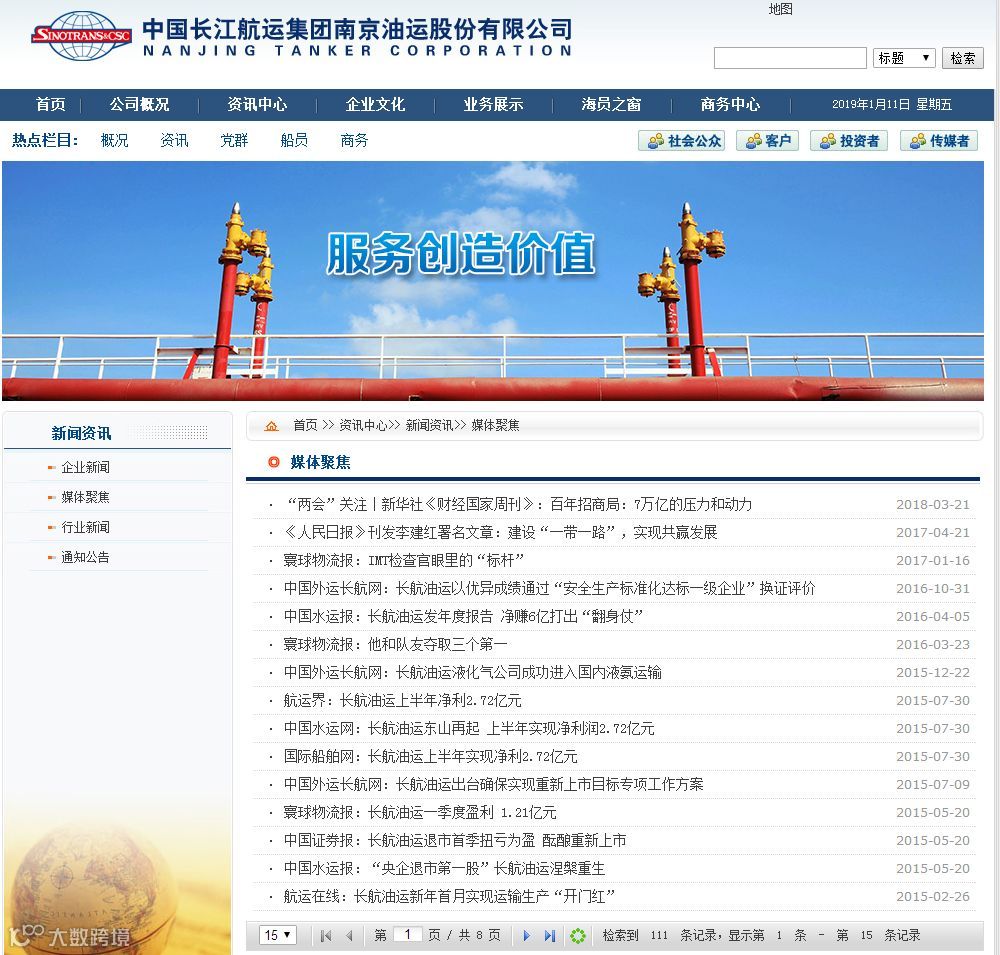Click the search text field
This screenshot has width=1000, height=955.
[790, 58]
